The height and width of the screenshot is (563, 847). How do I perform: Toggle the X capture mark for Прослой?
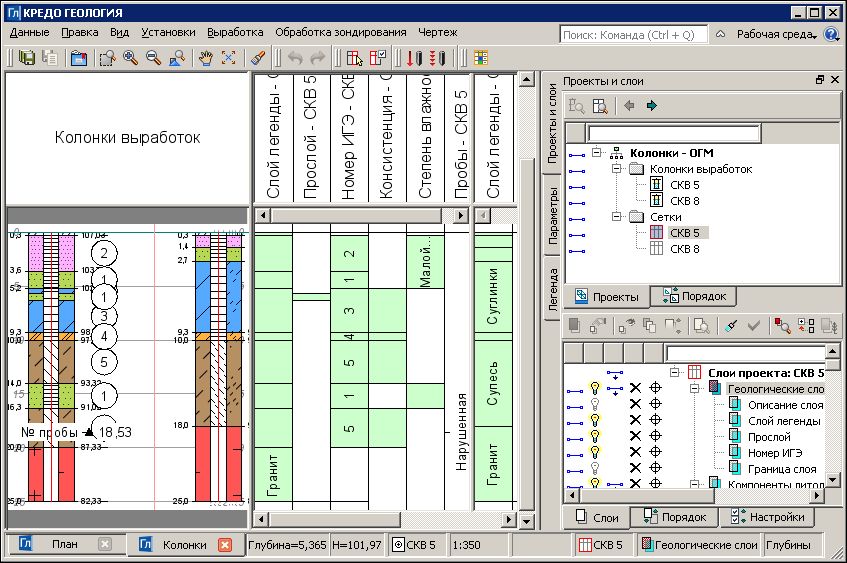pos(636,436)
